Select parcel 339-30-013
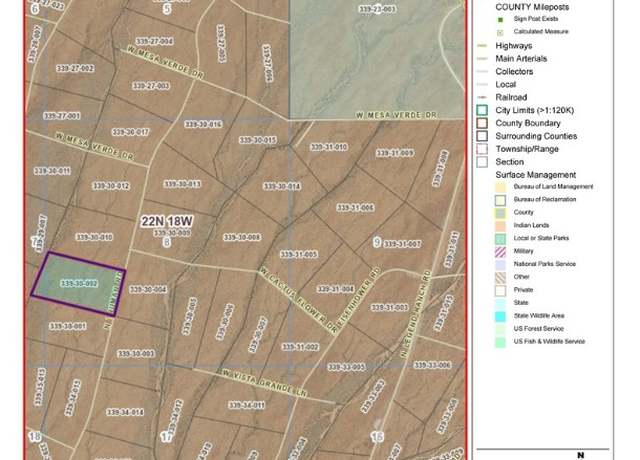 182,184
